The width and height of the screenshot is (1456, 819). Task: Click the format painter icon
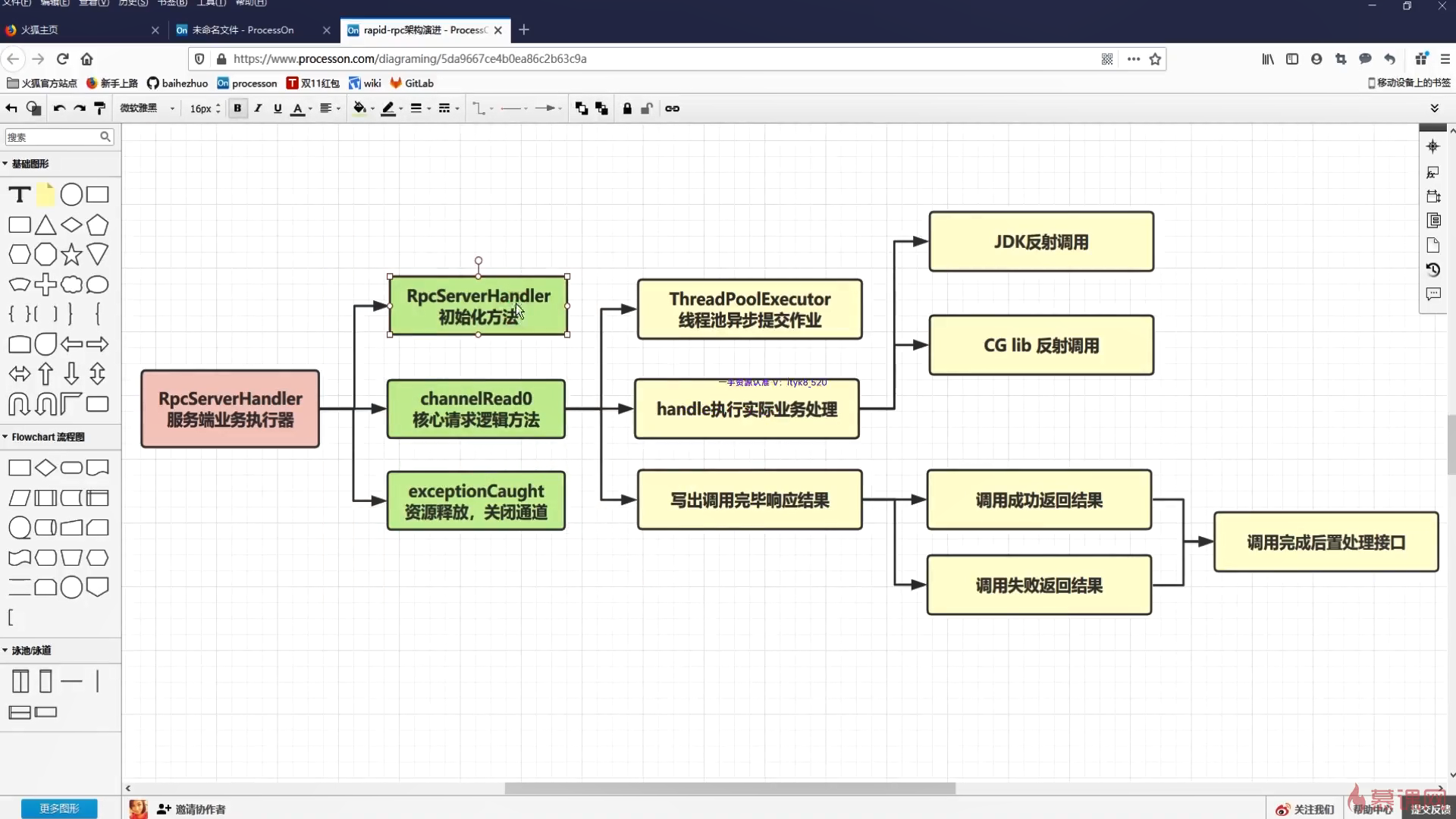click(x=99, y=108)
